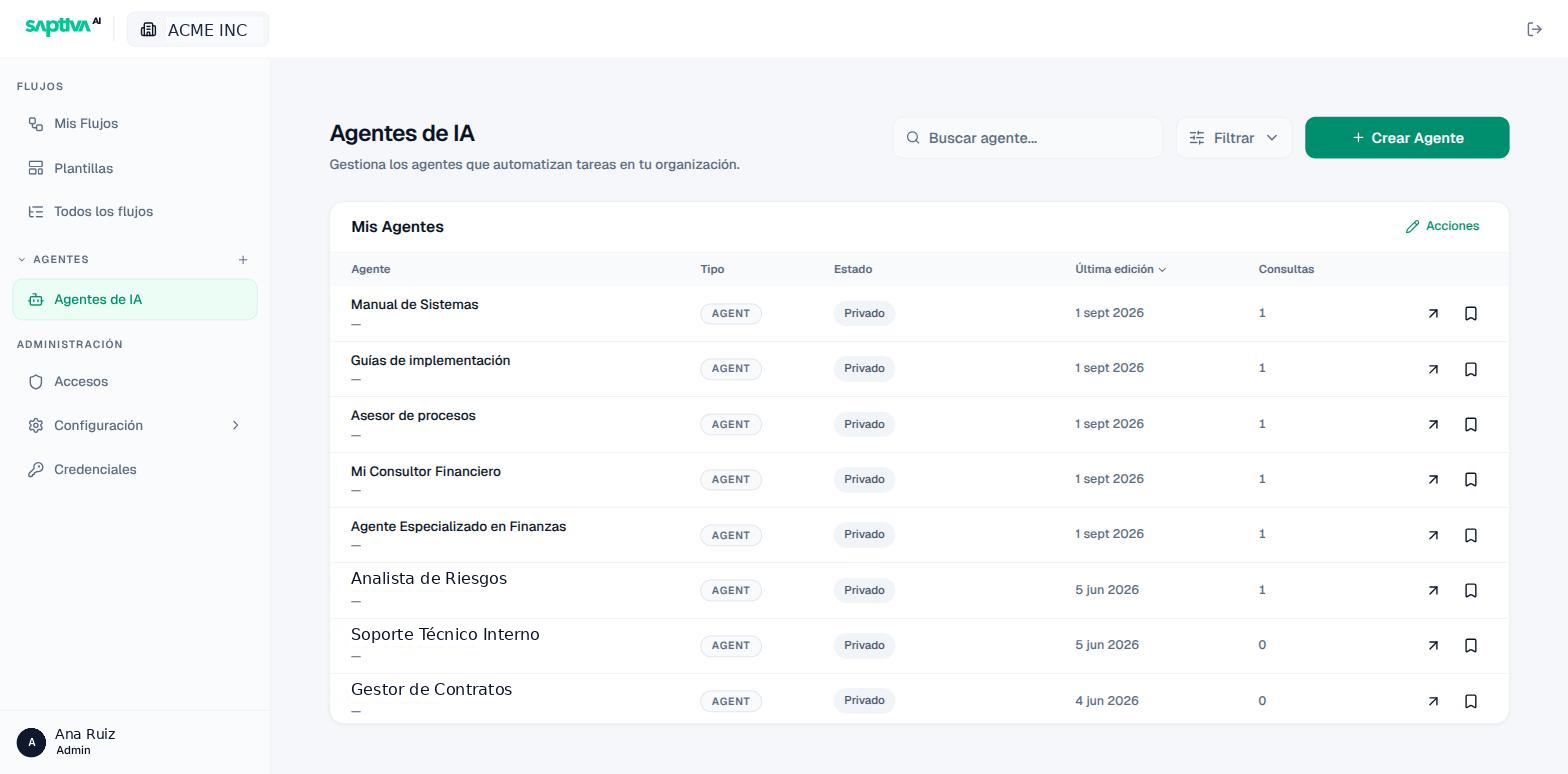1568x774 pixels.
Task: Click the Crear Agente button
Action: point(1407,138)
